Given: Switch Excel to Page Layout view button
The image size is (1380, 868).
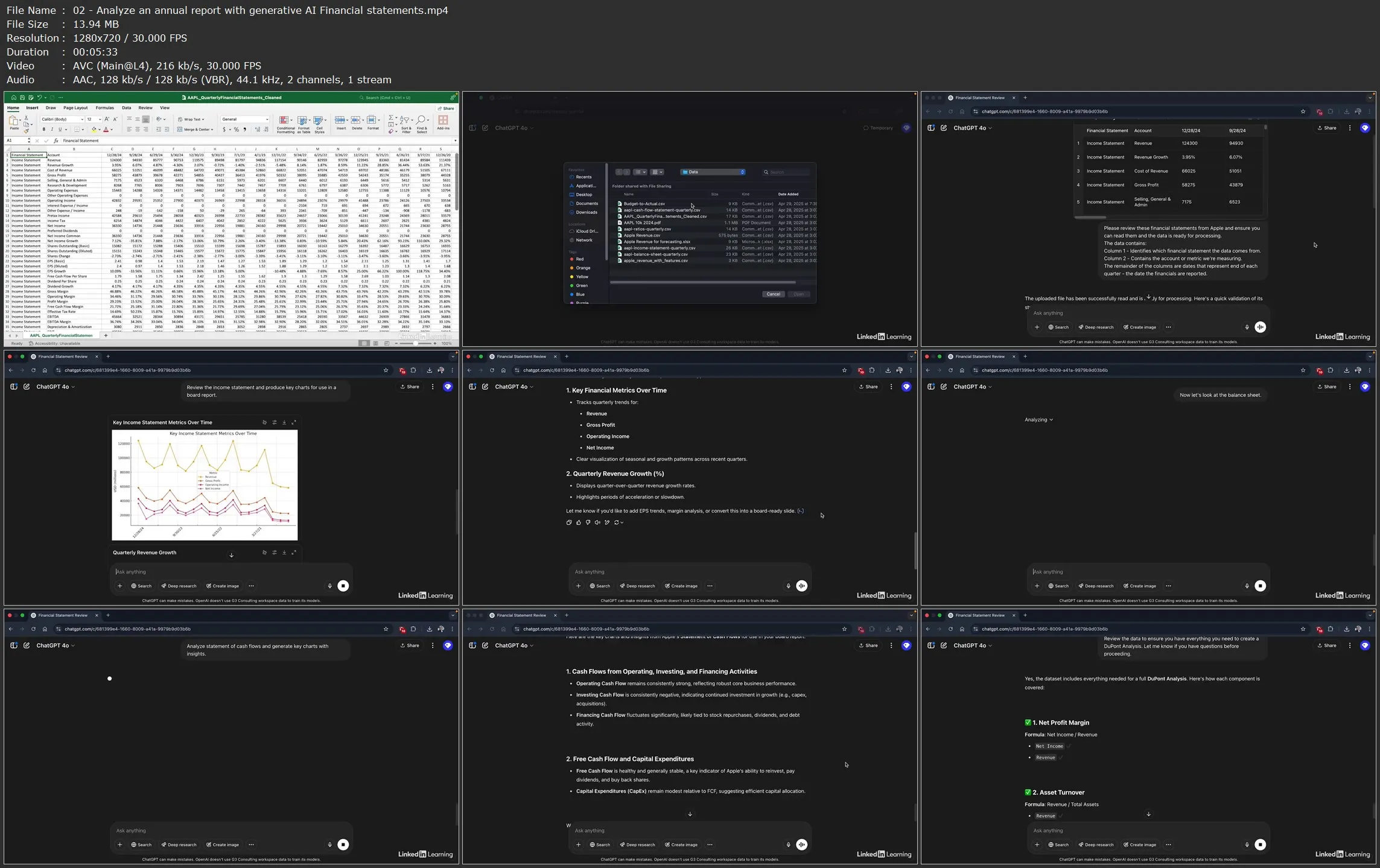Looking at the screenshot, I should [x=375, y=343].
